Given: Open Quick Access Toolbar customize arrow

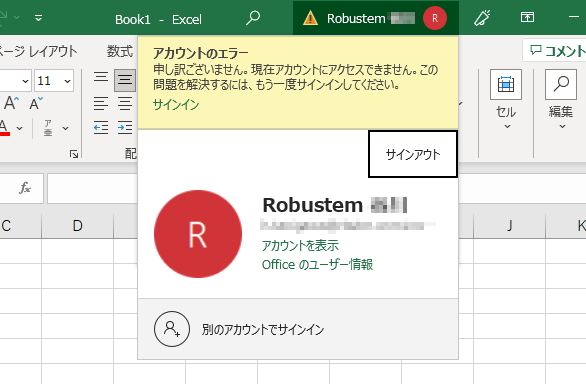Looking at the screenshot, I should 38,18.
